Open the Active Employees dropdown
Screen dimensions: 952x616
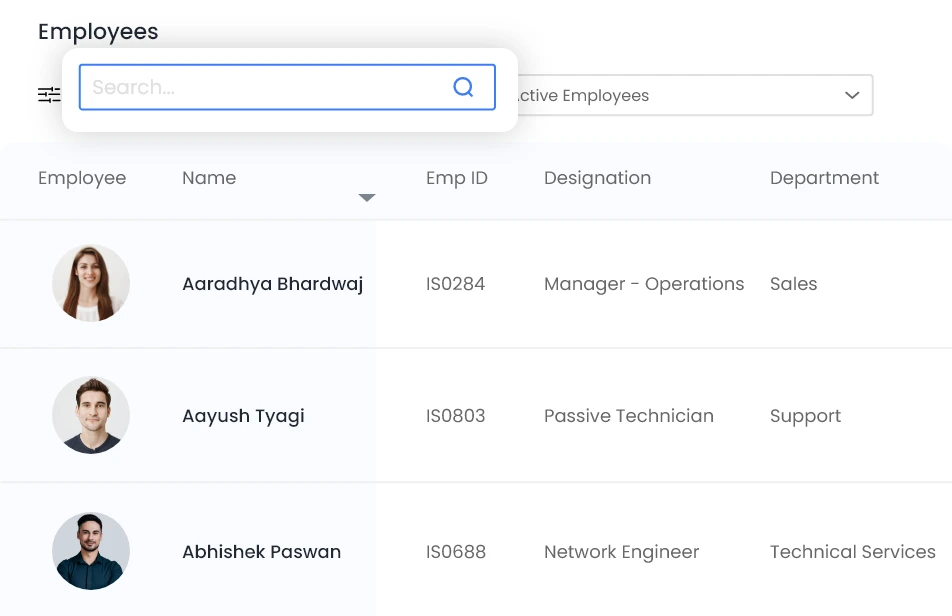click(690, 95)
